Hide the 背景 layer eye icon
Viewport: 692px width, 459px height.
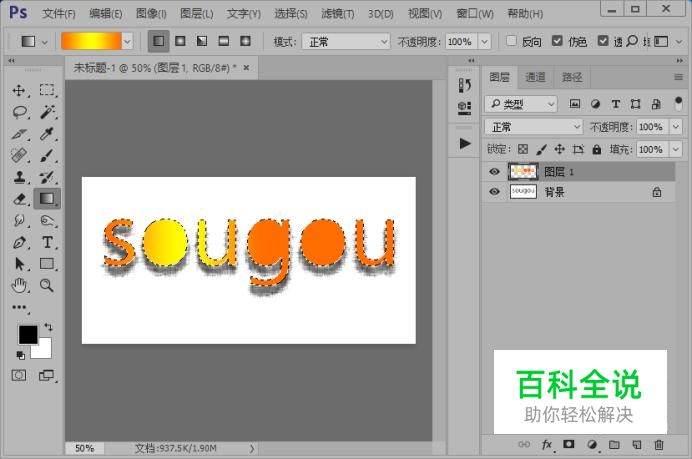pyautogui.click(x=495, y=192)
